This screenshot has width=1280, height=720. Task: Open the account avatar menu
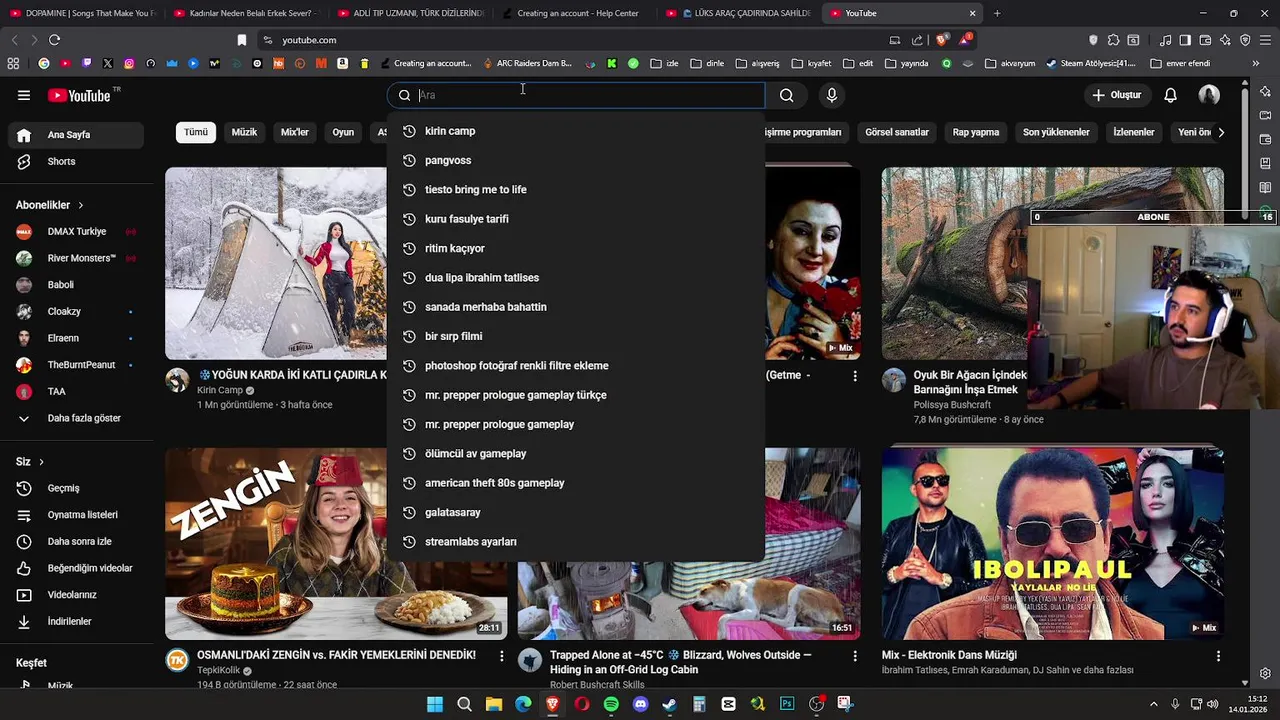1209,95
